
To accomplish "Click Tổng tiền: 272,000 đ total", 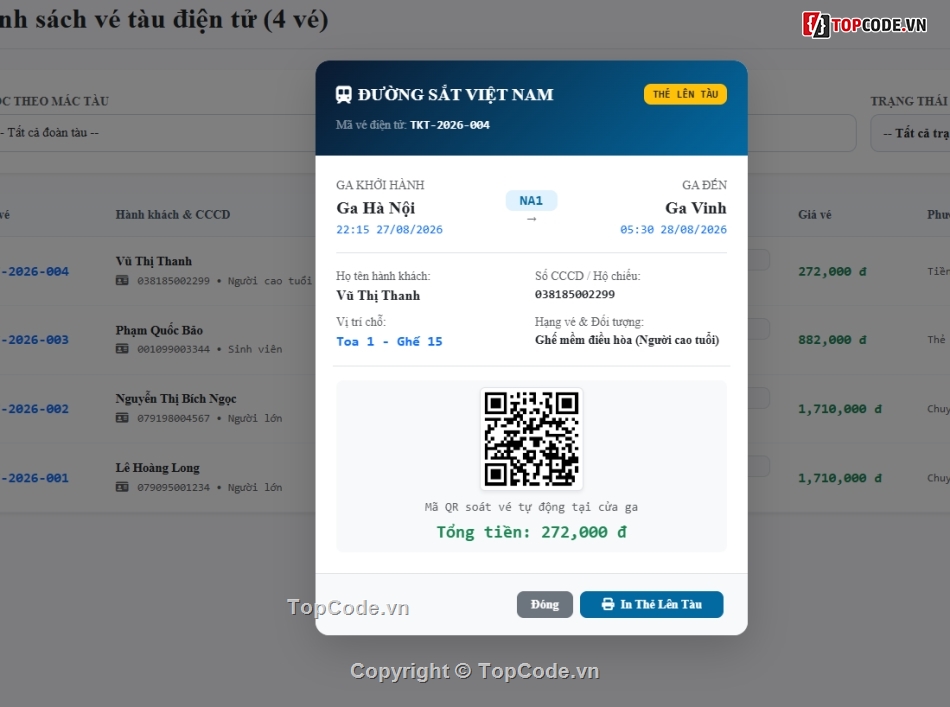I will (531, 532).
